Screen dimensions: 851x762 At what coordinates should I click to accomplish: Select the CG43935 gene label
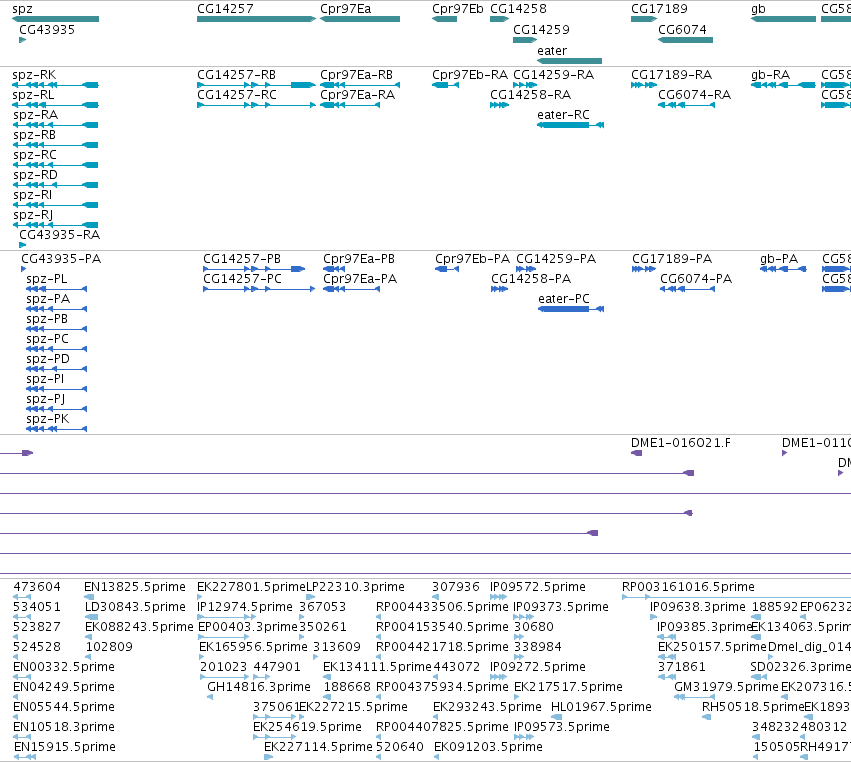pos(47,30)
